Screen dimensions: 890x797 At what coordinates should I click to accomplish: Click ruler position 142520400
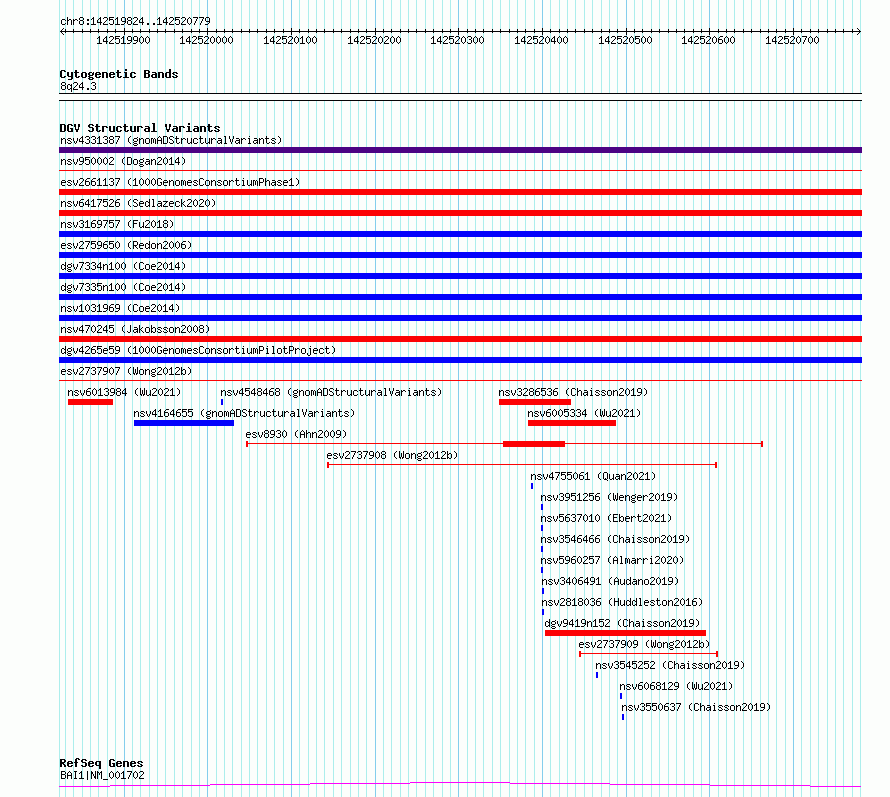(x=541, y=40)
